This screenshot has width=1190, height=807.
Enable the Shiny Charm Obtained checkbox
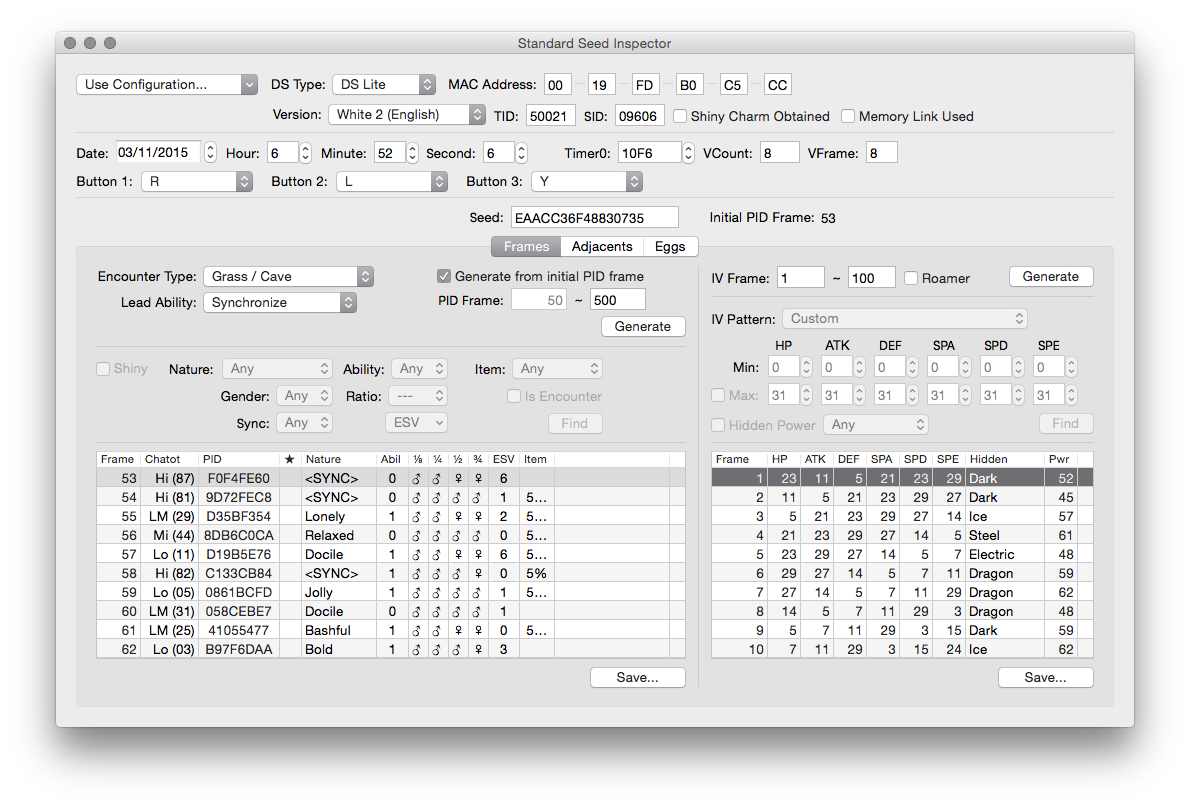tap(680, 116)
